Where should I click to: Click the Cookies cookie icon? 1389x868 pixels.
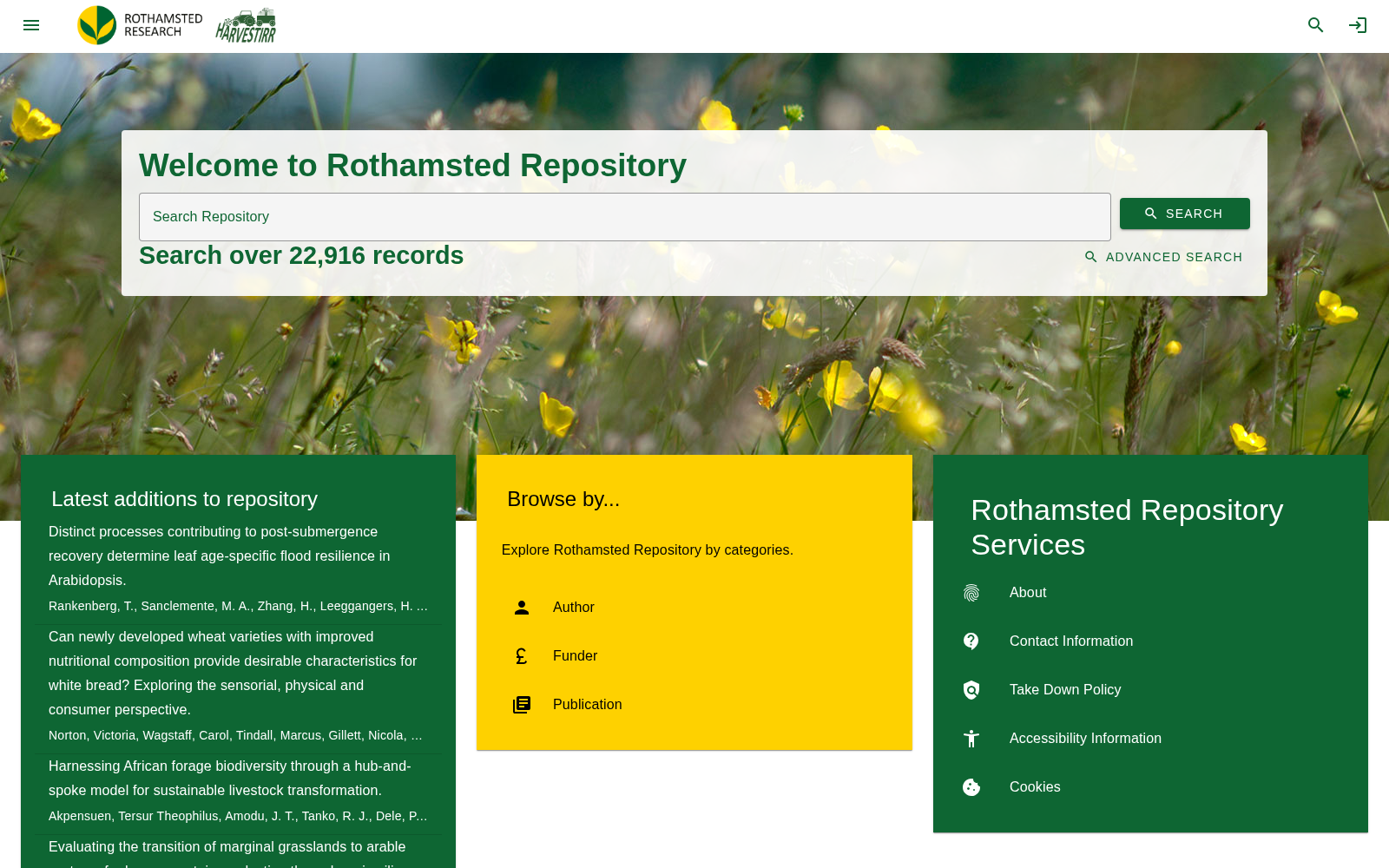(x=971, y=787)
